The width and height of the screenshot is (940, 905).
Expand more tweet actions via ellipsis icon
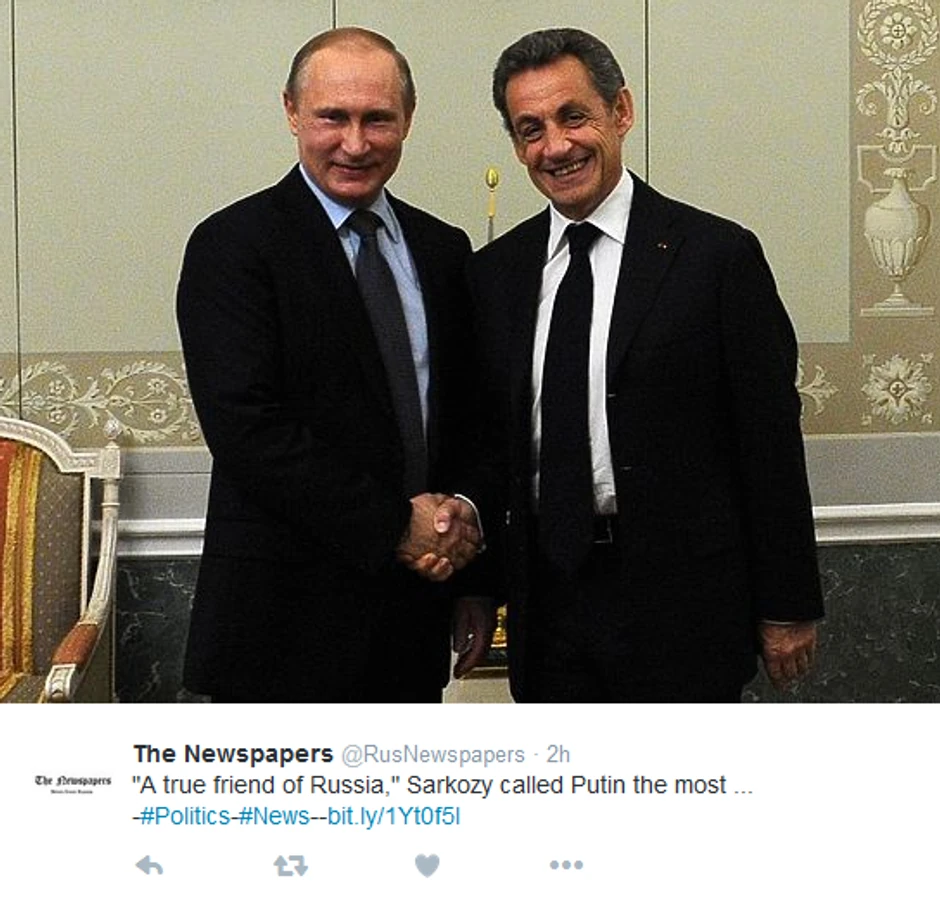click(x=566, y=865)
